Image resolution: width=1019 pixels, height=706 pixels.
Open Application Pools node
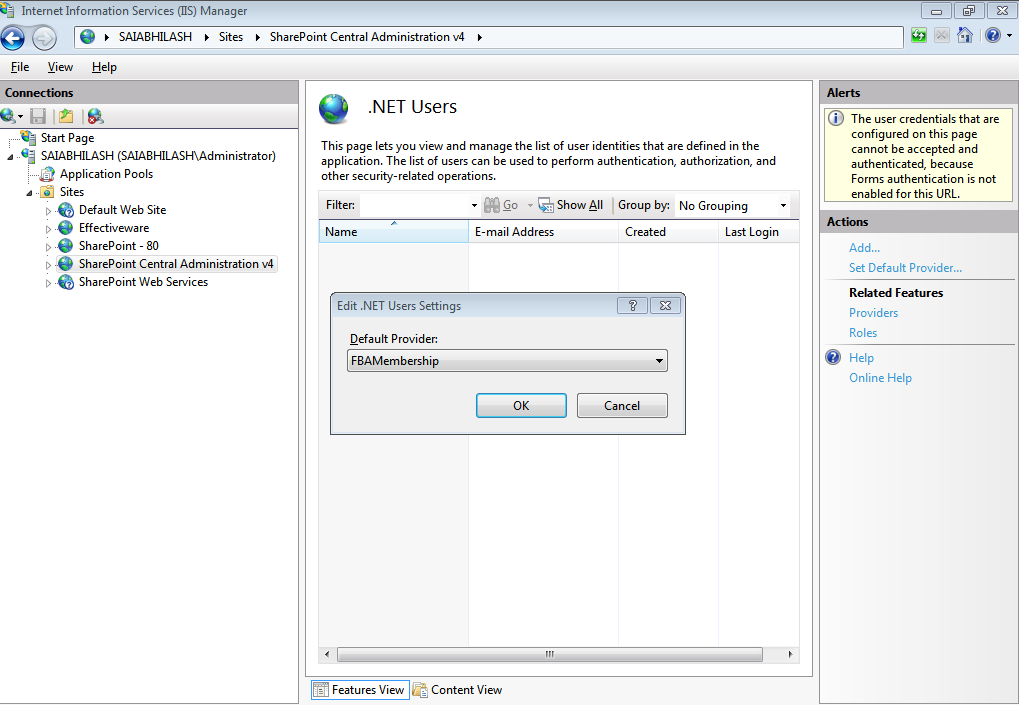coord(107,174)
